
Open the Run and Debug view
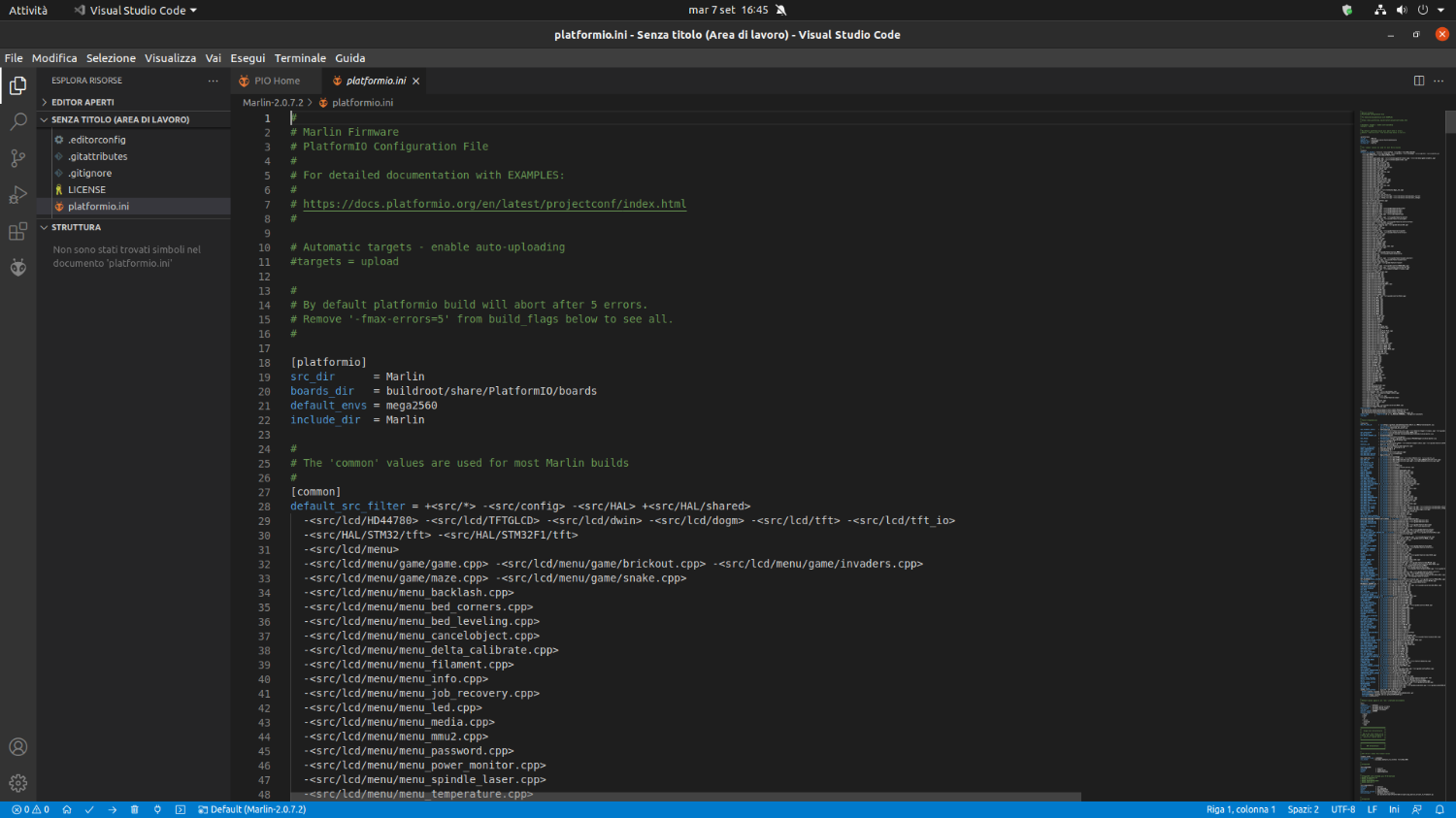17,195
